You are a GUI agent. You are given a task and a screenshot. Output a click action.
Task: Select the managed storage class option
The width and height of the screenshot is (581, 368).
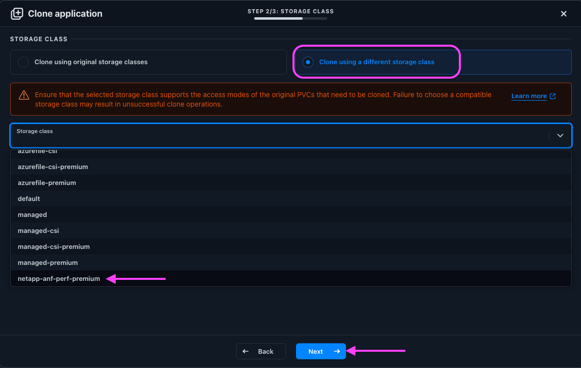point(291,215)
